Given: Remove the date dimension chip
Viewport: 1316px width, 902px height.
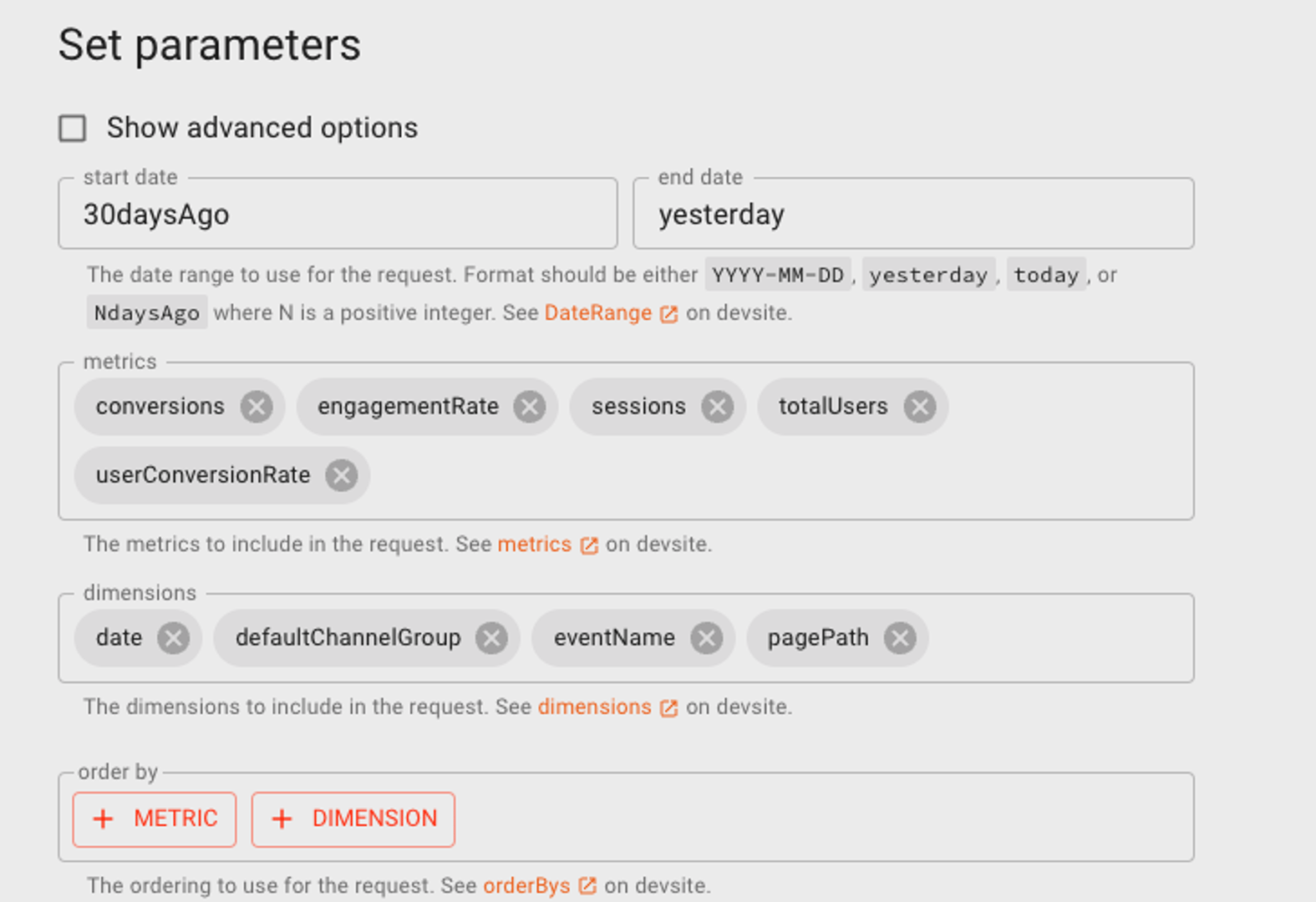Looking at the screenshot, I should 173,638.
